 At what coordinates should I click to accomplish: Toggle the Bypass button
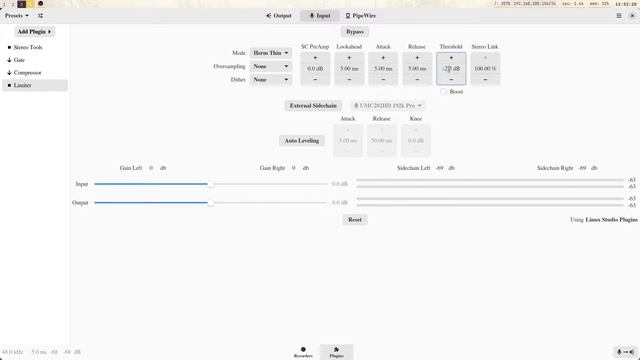click(x=355, y=31)
